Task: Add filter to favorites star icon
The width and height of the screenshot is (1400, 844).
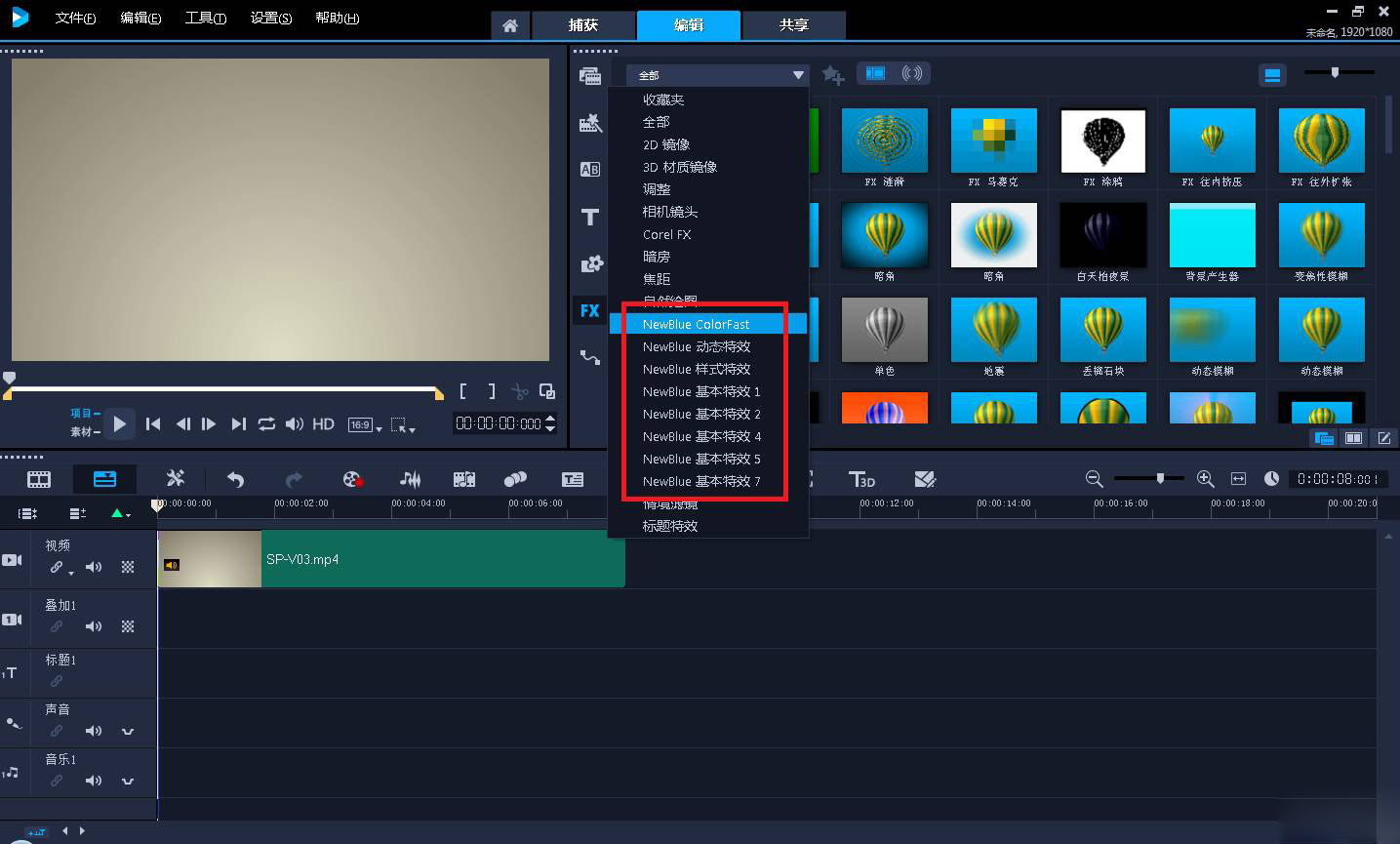Action: [832, 74]
